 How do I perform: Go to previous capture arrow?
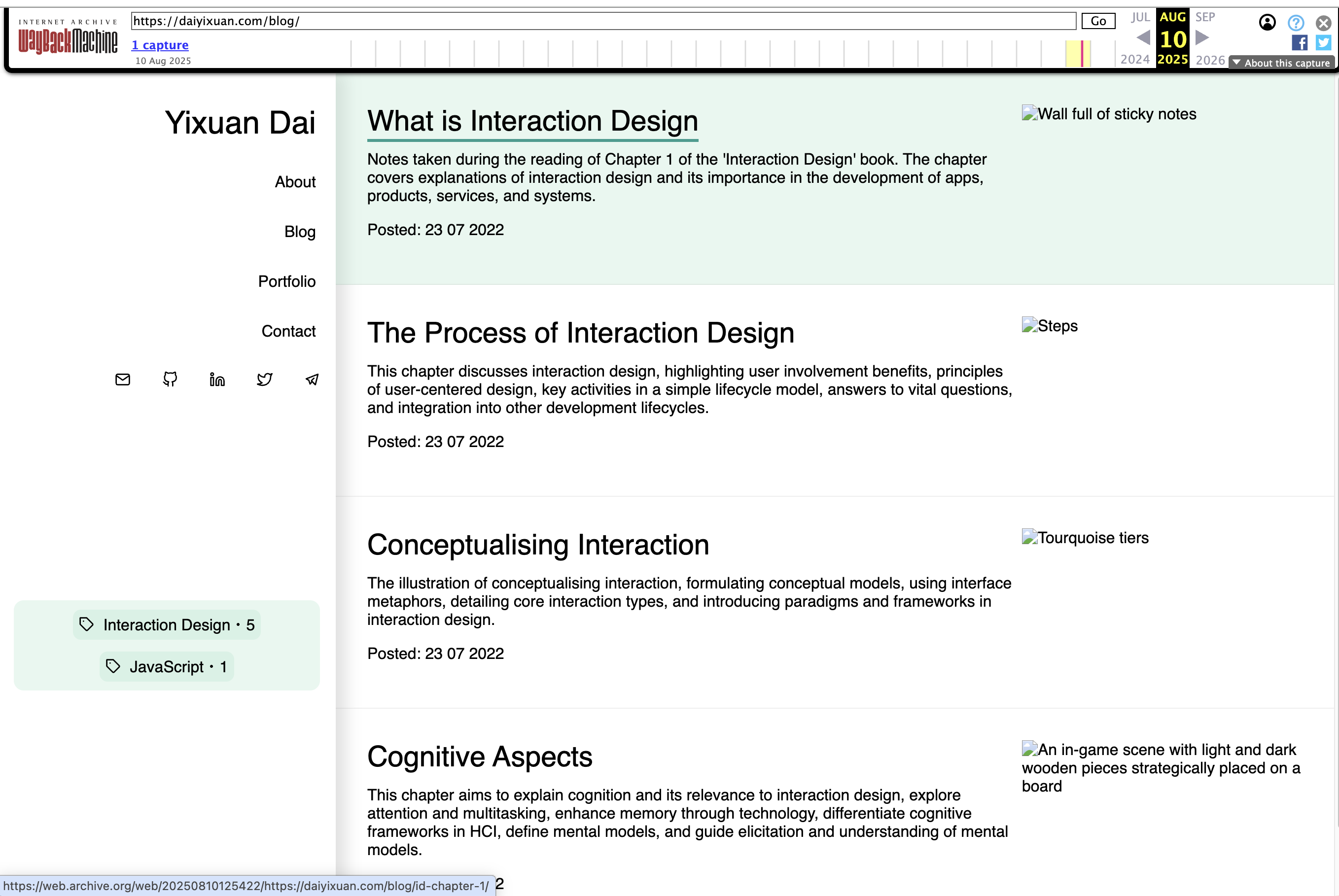(x=1143, y=38)
